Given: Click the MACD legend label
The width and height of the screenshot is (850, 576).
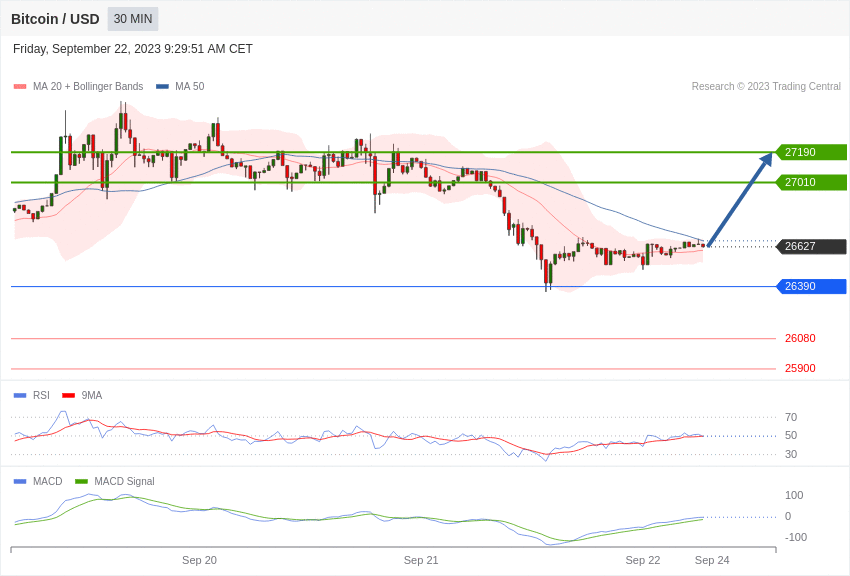Looking at the screenshot, I should tap(48, 481).
